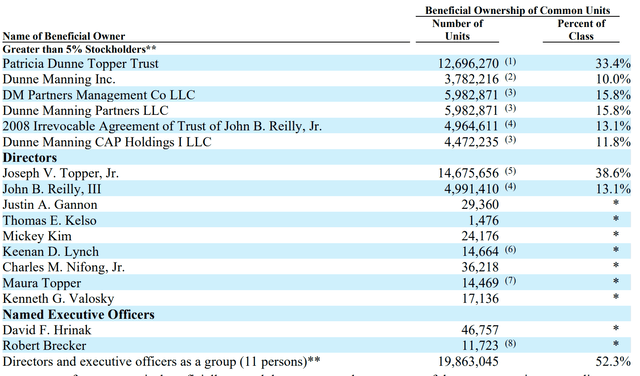Click footnote (1) beside 12,696,270
The height and width of the screenshot is (376, 640).
pyautogui.click(x=510, y=62)
